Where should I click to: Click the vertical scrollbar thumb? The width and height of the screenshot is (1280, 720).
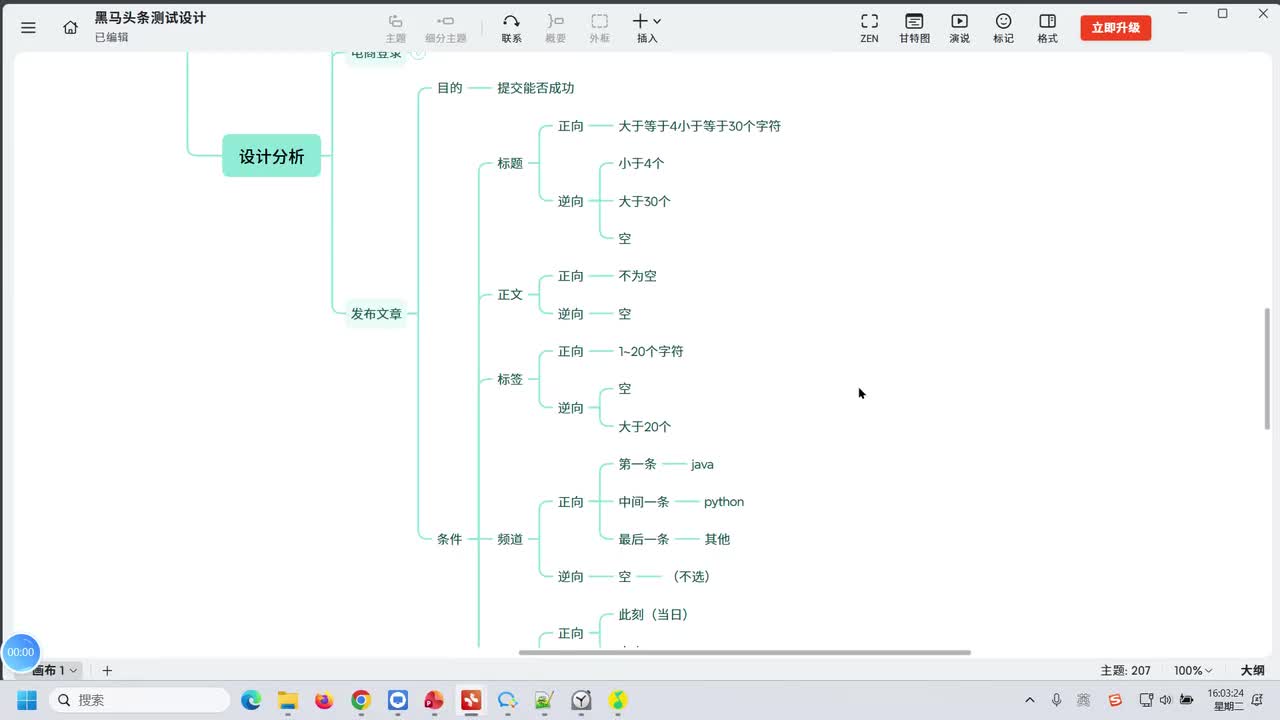[x=1268, y=369]
